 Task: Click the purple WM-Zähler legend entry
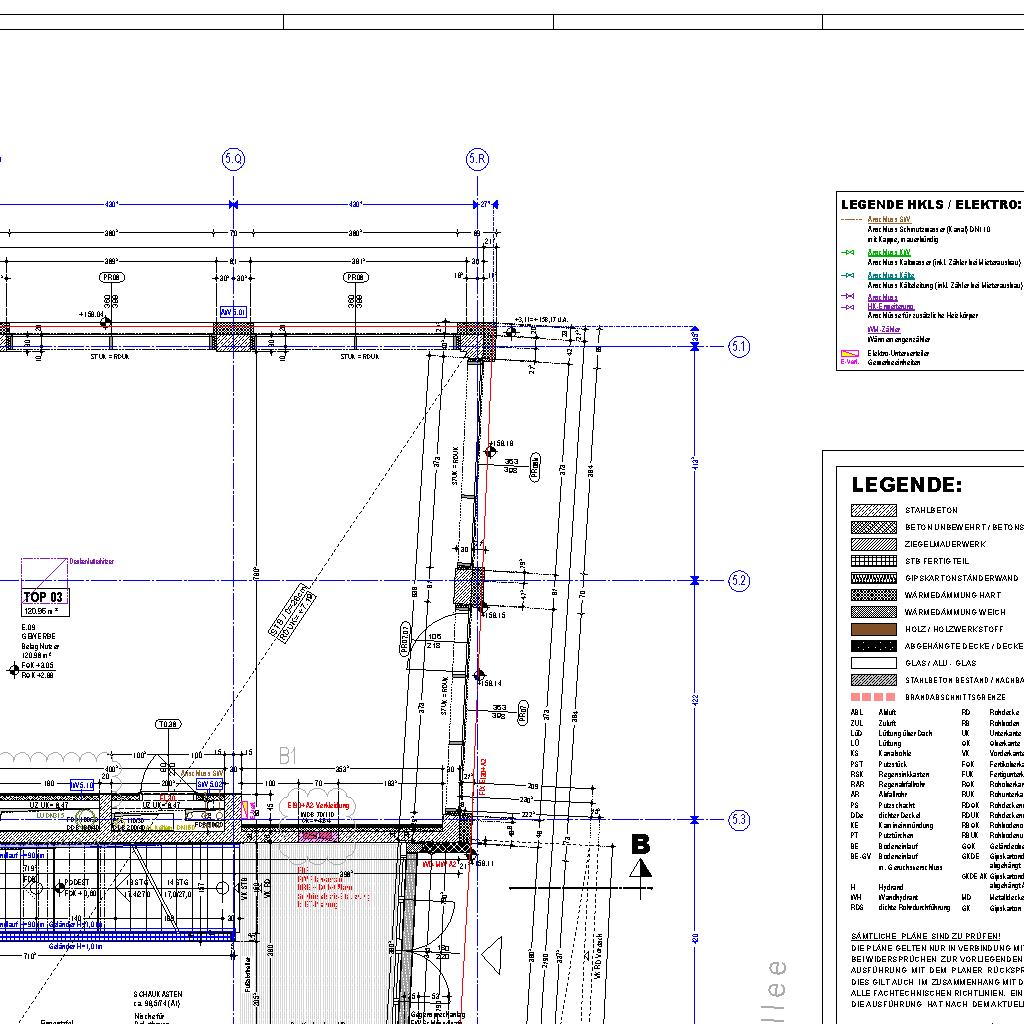coord(883,329)
